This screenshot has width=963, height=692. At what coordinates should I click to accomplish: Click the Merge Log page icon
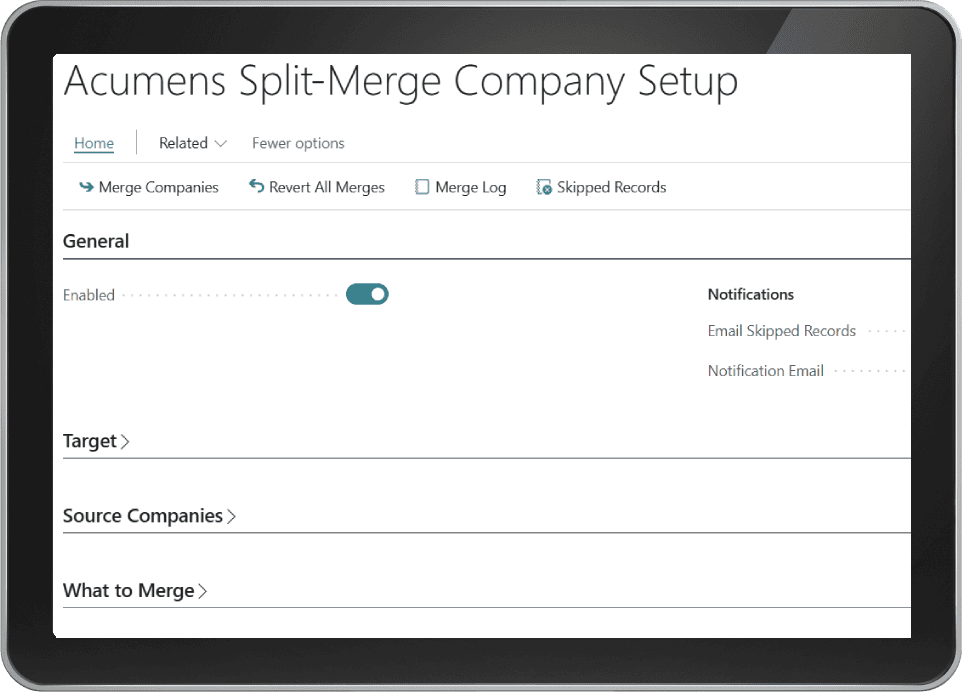click(x=422, y=187)
